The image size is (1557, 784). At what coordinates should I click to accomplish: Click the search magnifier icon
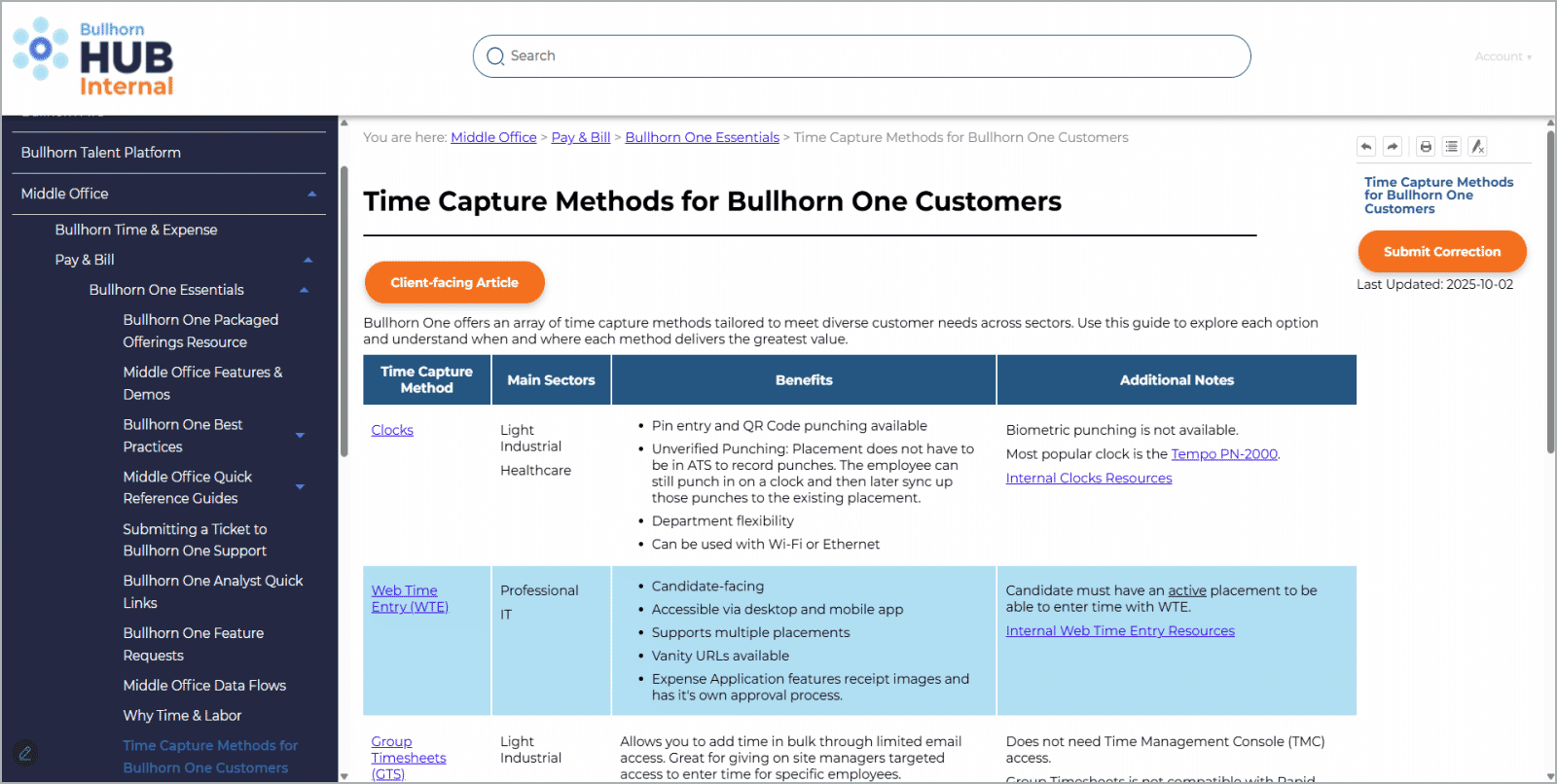click(495, 56)
